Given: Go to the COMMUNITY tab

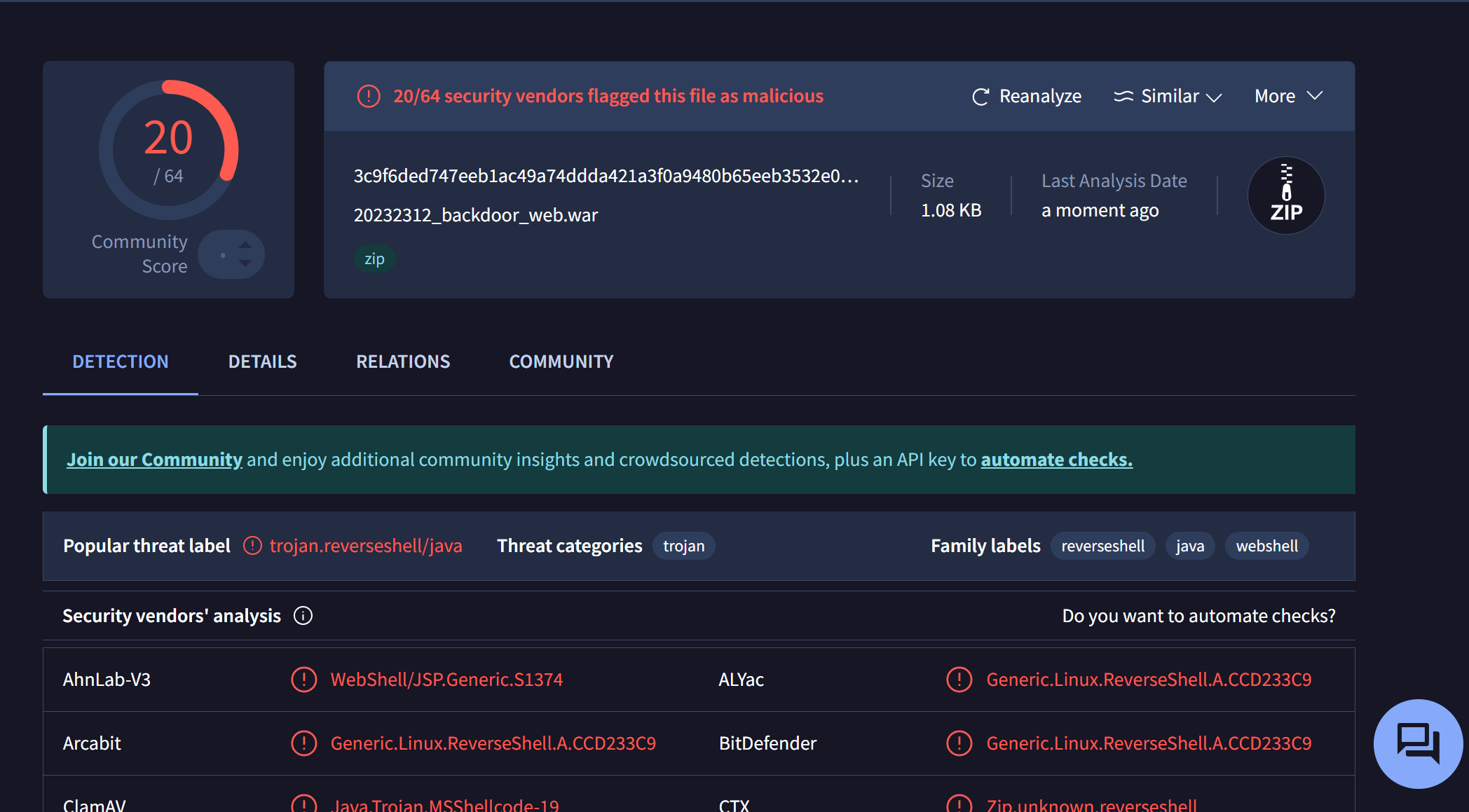Looking at the screenshot, I should 561,362.
